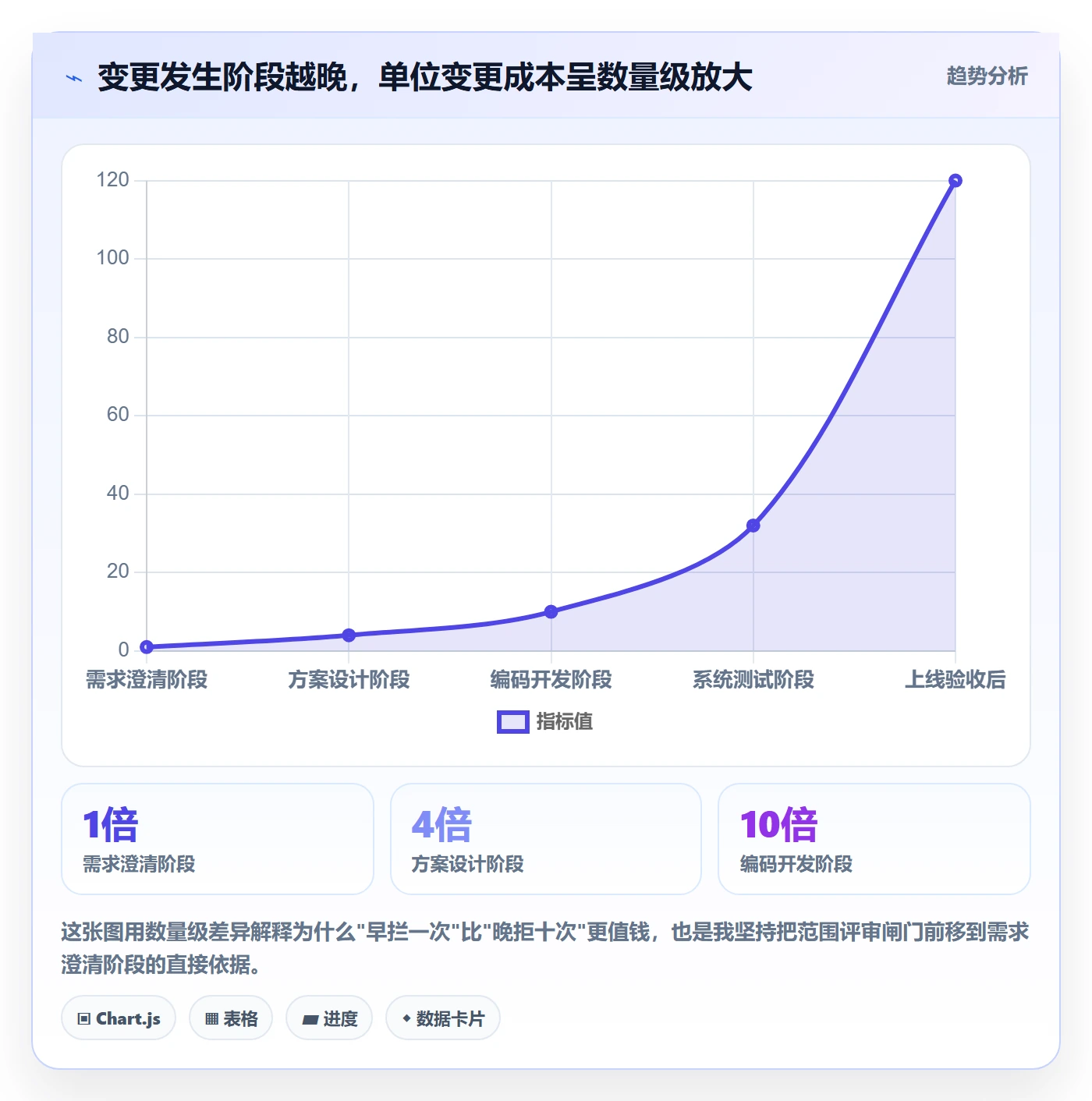
Task: Click the y-axis value 20
Action: tap(118, 572)
